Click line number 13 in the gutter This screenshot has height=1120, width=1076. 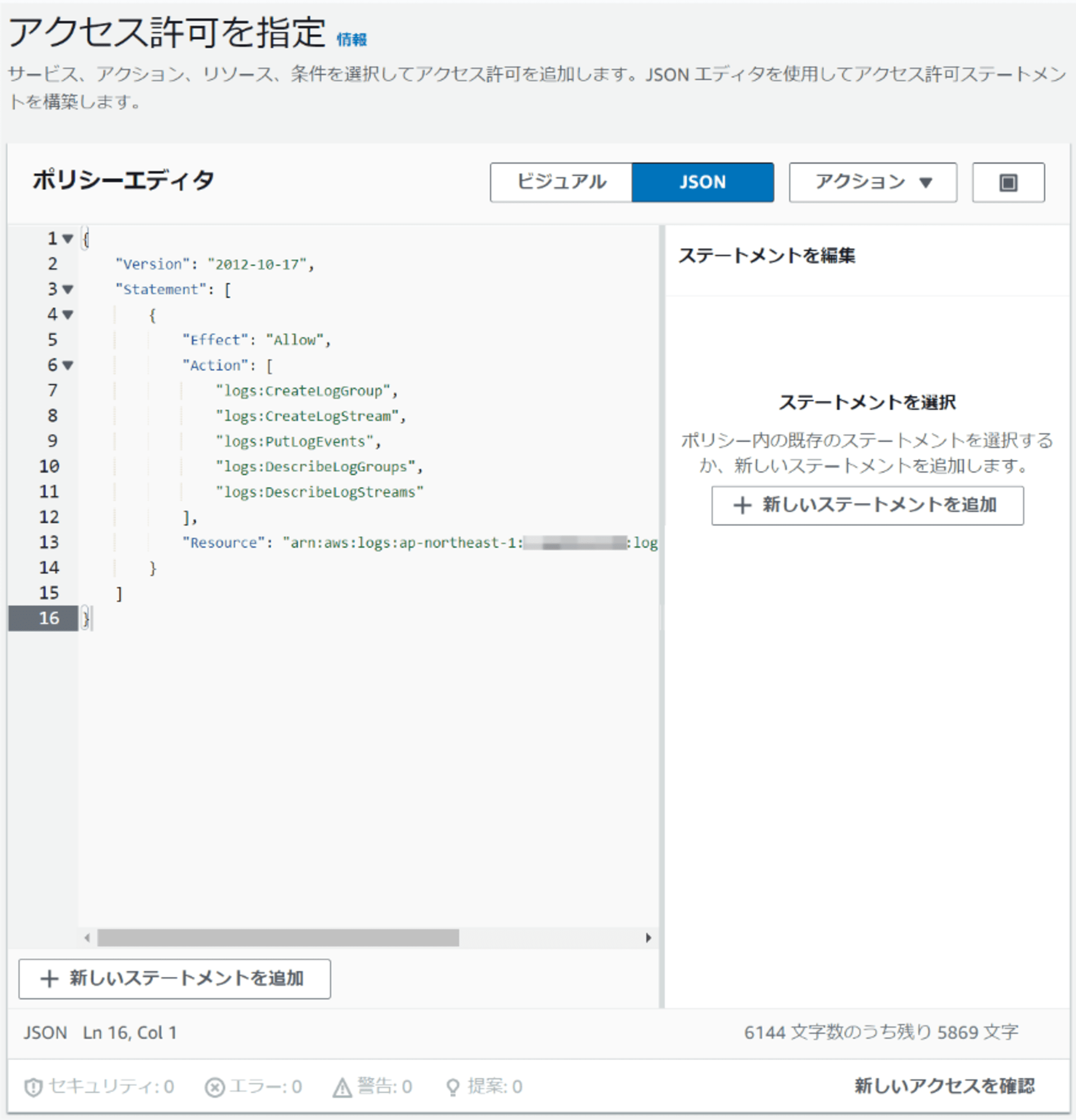pyautogui.click(x=49, y=542)
